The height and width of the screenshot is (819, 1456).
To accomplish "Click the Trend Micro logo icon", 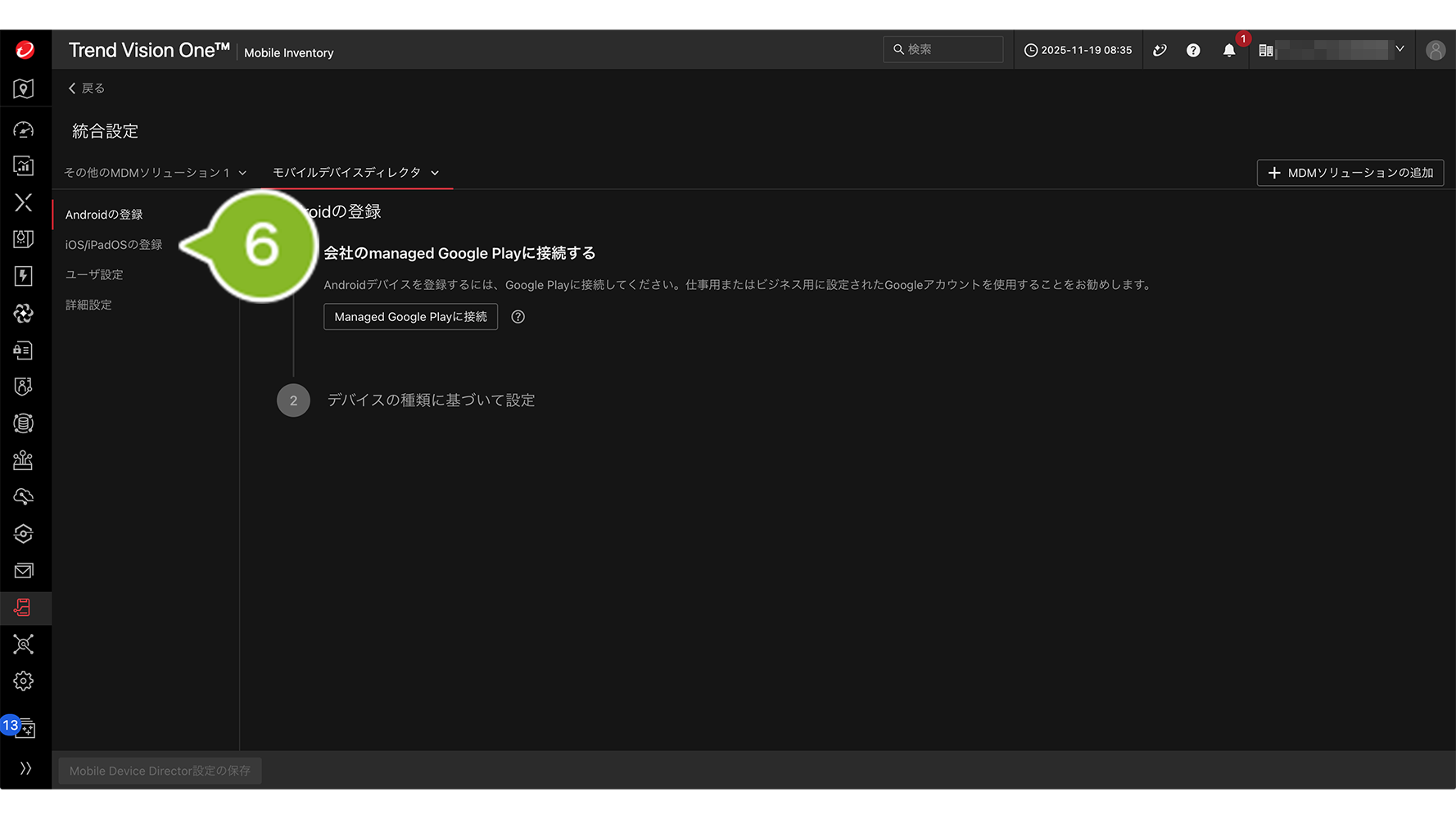I will (x=25, y=50).
